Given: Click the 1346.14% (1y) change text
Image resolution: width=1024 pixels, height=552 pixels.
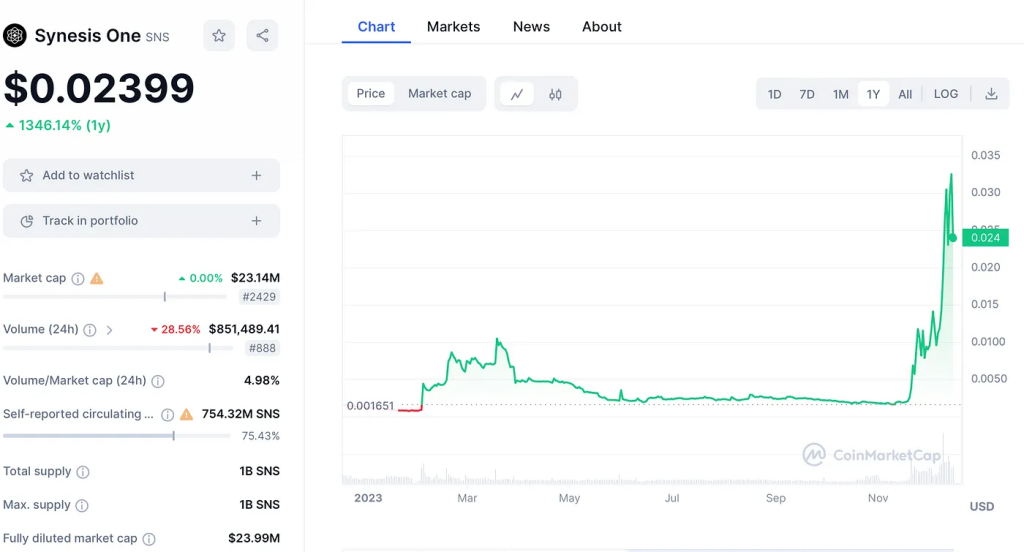Looking at the screenshot, I should pos(65,125).
